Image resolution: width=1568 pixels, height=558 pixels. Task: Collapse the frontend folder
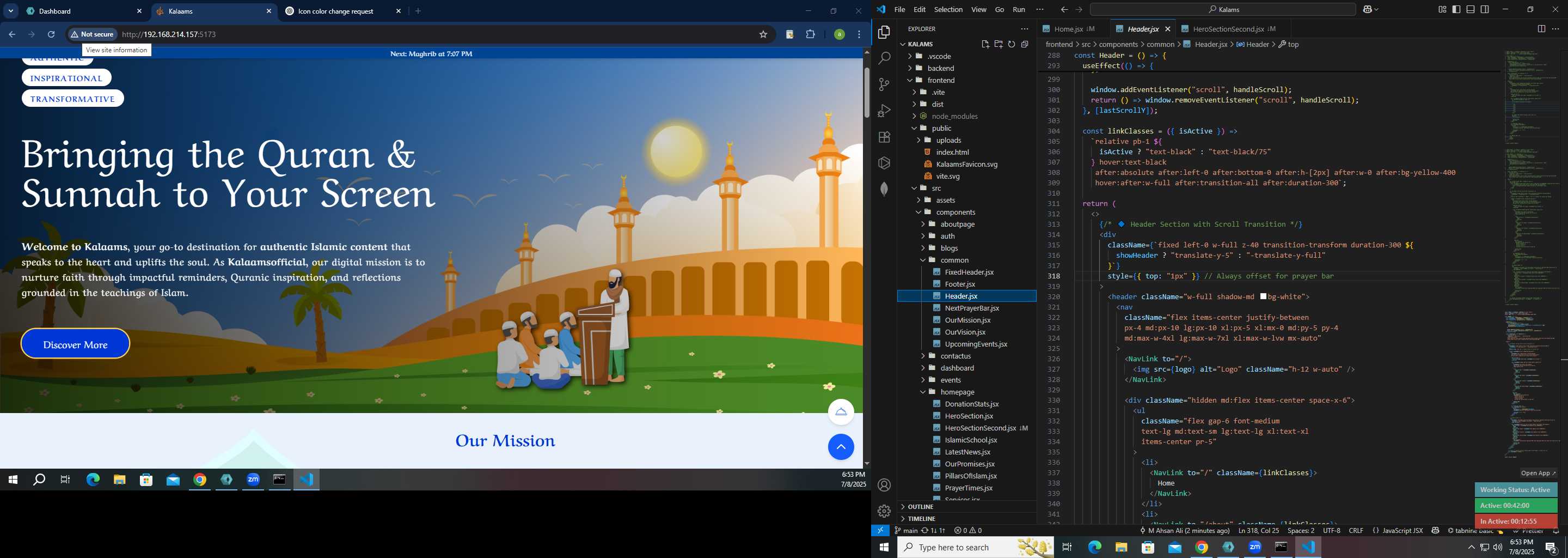tap(966, 81)
